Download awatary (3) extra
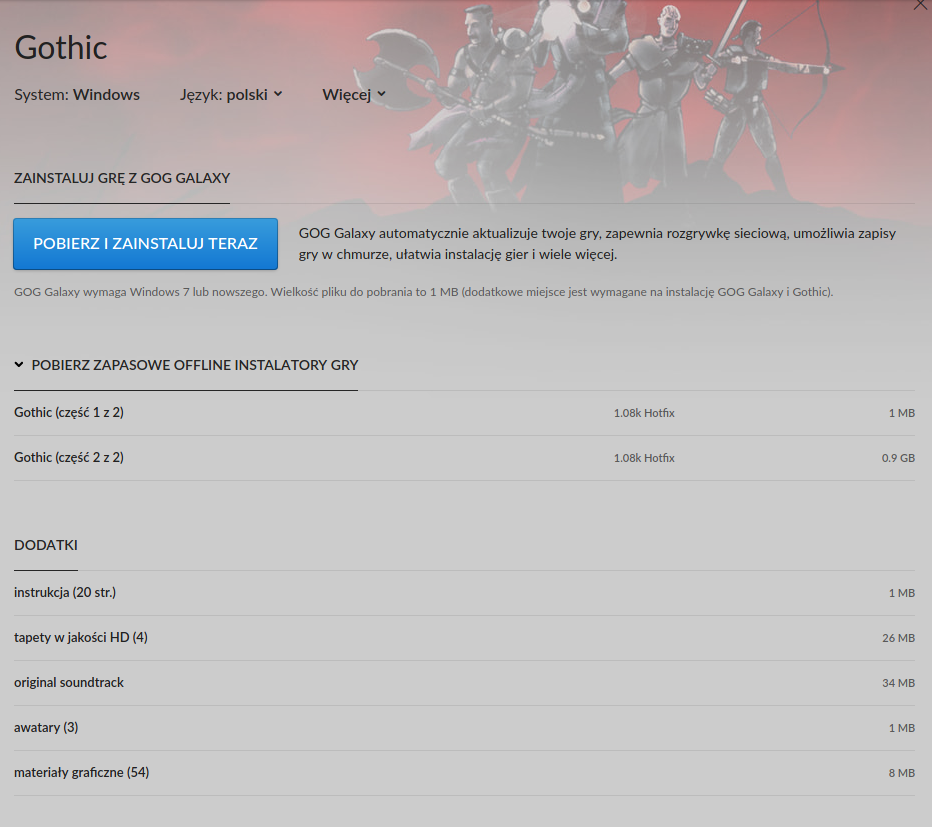The image size is (932, 827). pos(464,728)
